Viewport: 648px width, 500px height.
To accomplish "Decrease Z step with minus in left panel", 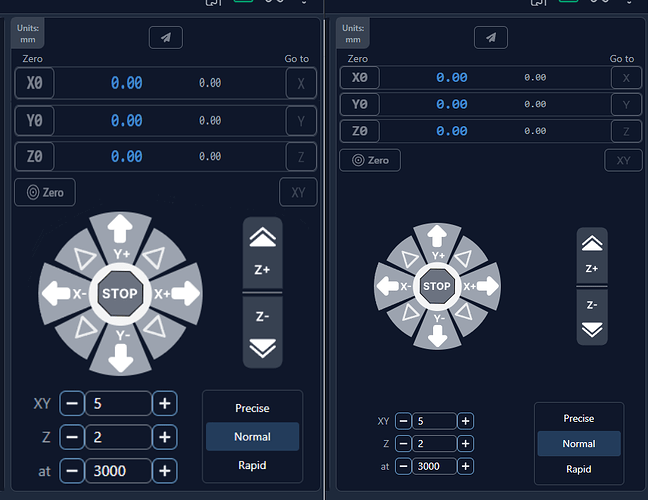I will 72,437.
